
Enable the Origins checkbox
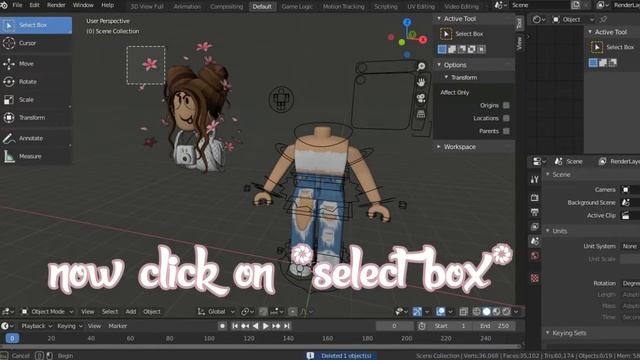click(x=506, y=105)
